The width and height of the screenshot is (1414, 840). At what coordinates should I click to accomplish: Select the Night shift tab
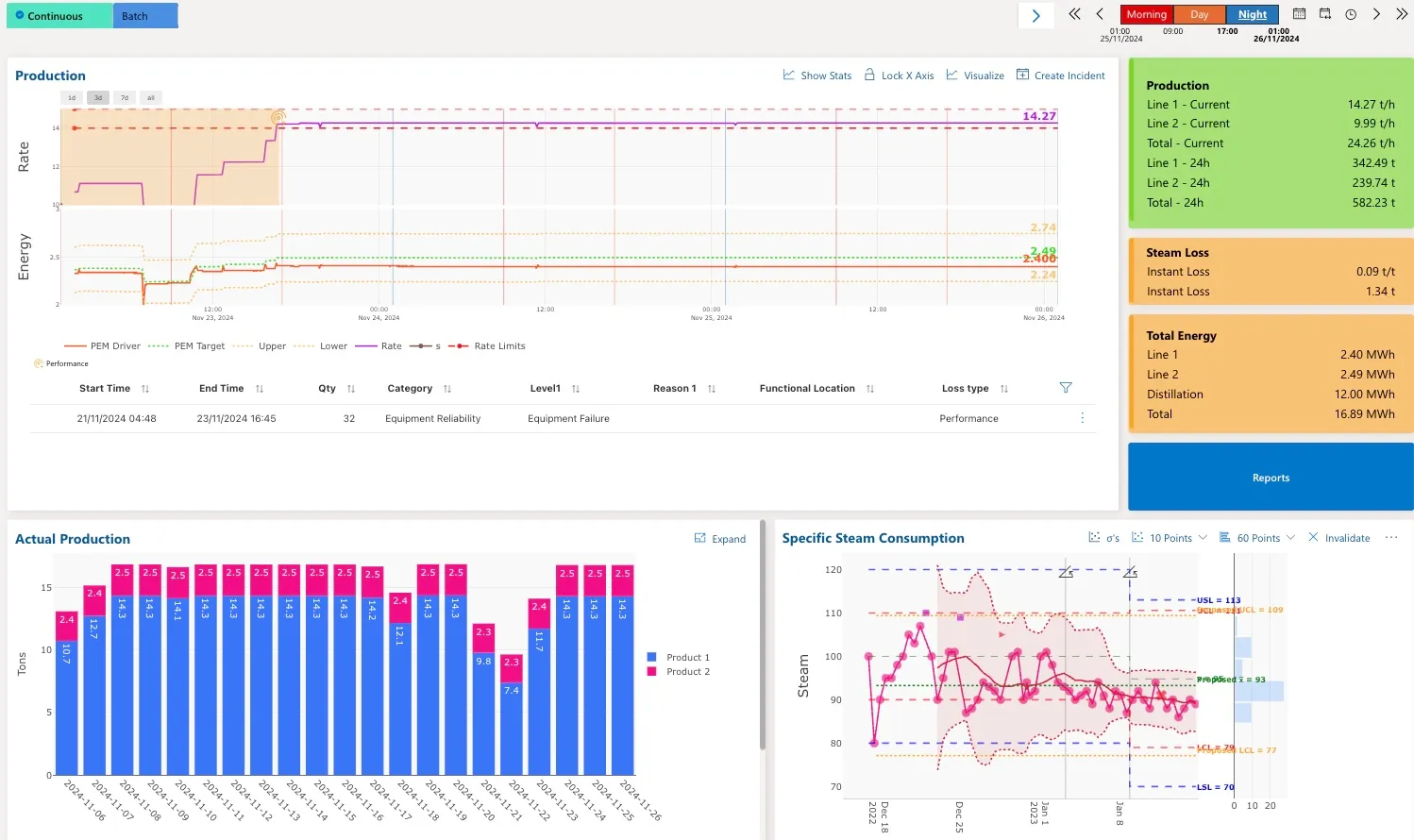coord(1253,14)
